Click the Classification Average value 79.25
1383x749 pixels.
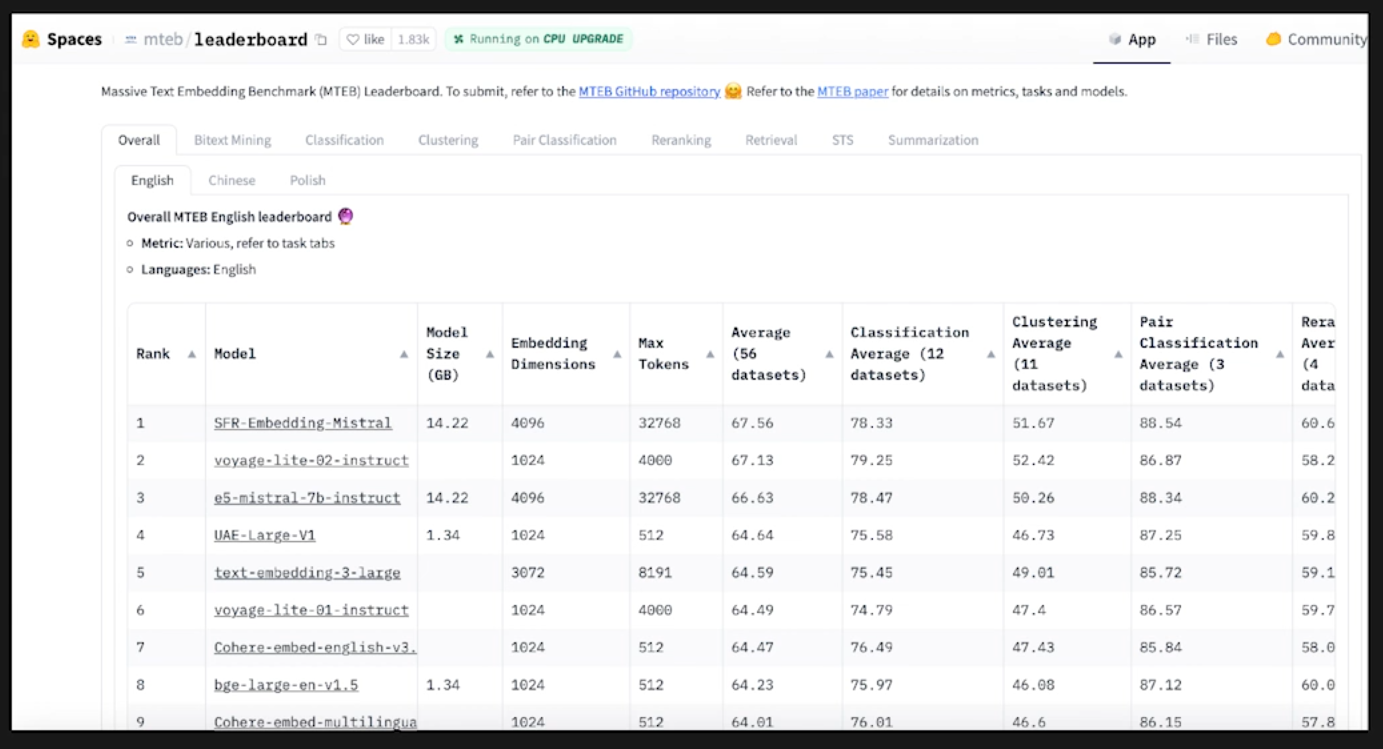click(872, 460)
